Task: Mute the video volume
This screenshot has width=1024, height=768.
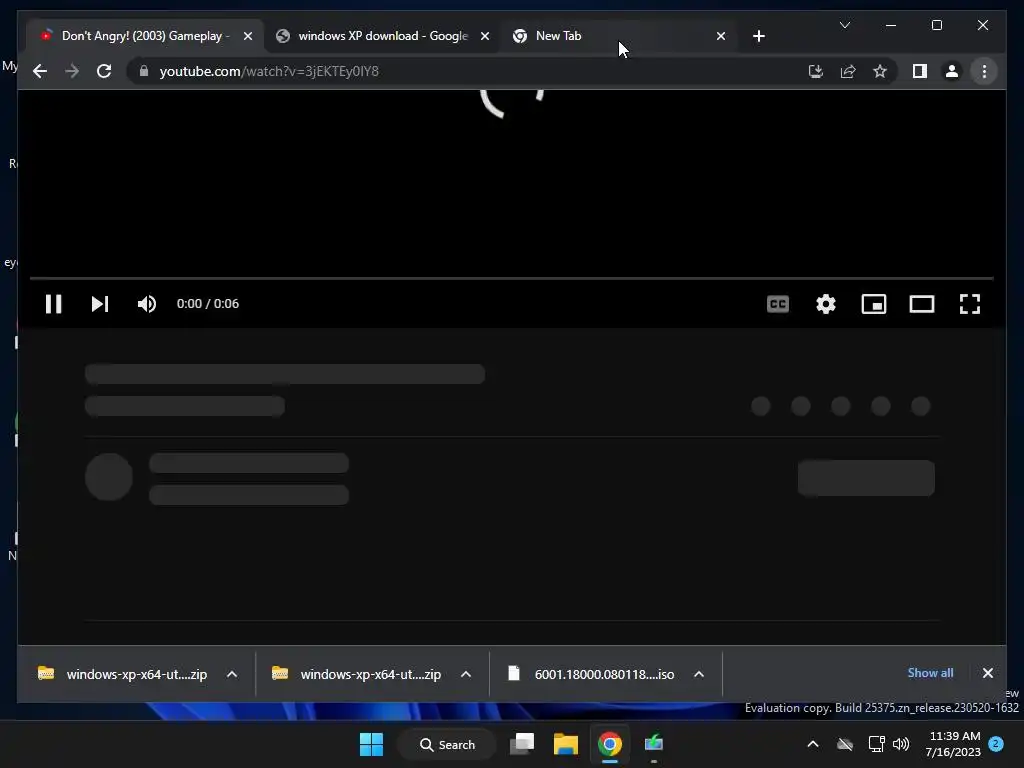Action: 147,304
